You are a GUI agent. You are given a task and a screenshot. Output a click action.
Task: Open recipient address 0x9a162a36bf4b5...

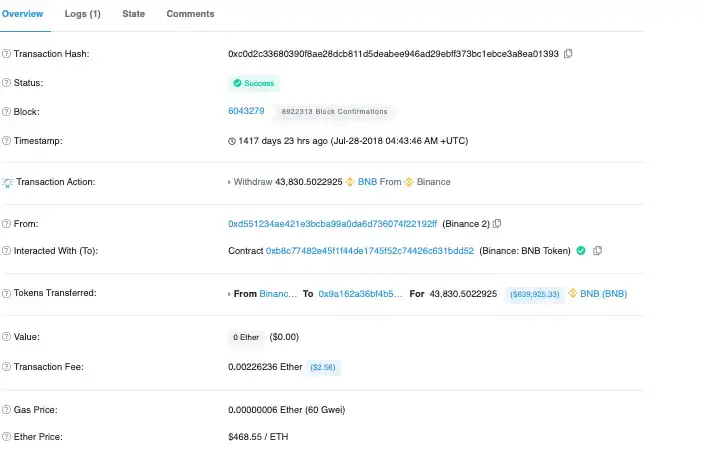(360, 294)
